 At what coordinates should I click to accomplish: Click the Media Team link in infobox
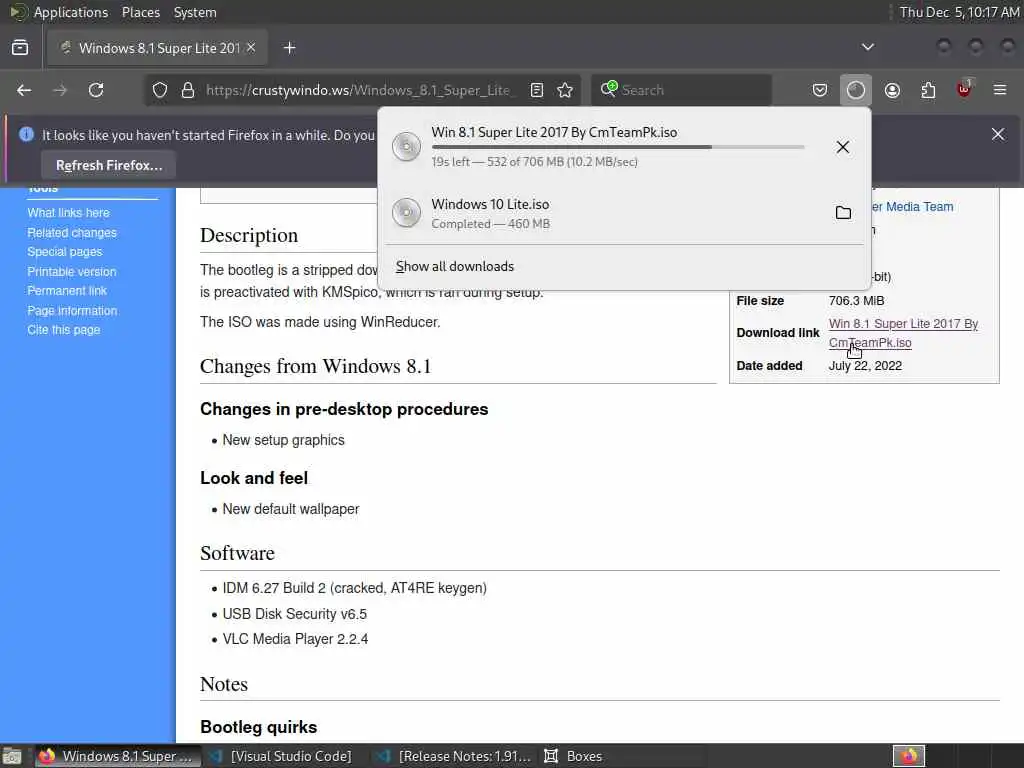(x=912, y=206)
